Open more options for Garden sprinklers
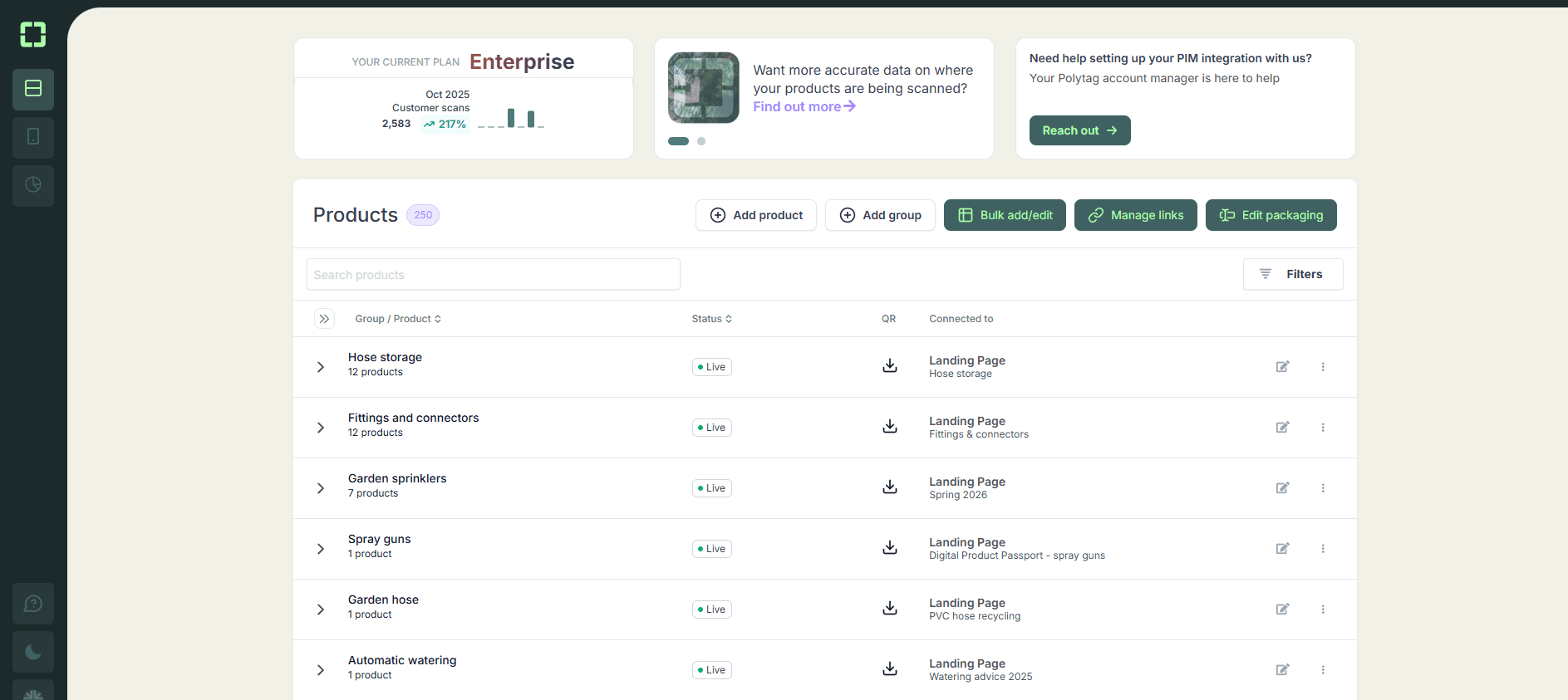Image resolution: width=1568 pixels, height=700 pixels. [1323, 487]
